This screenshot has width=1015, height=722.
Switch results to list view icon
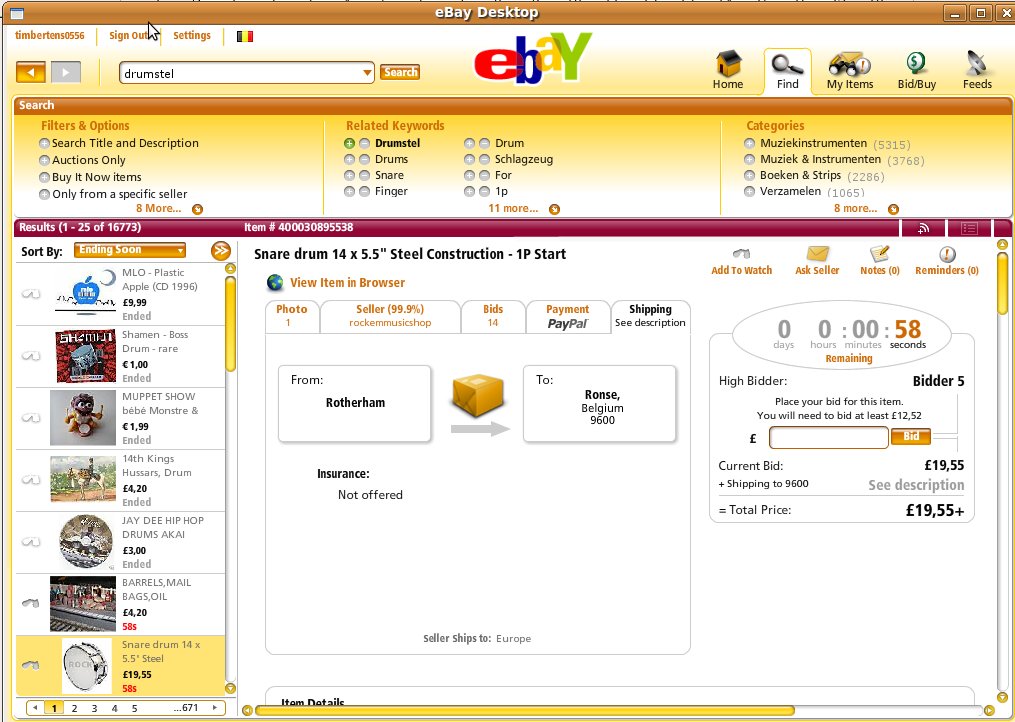[969, 228]
